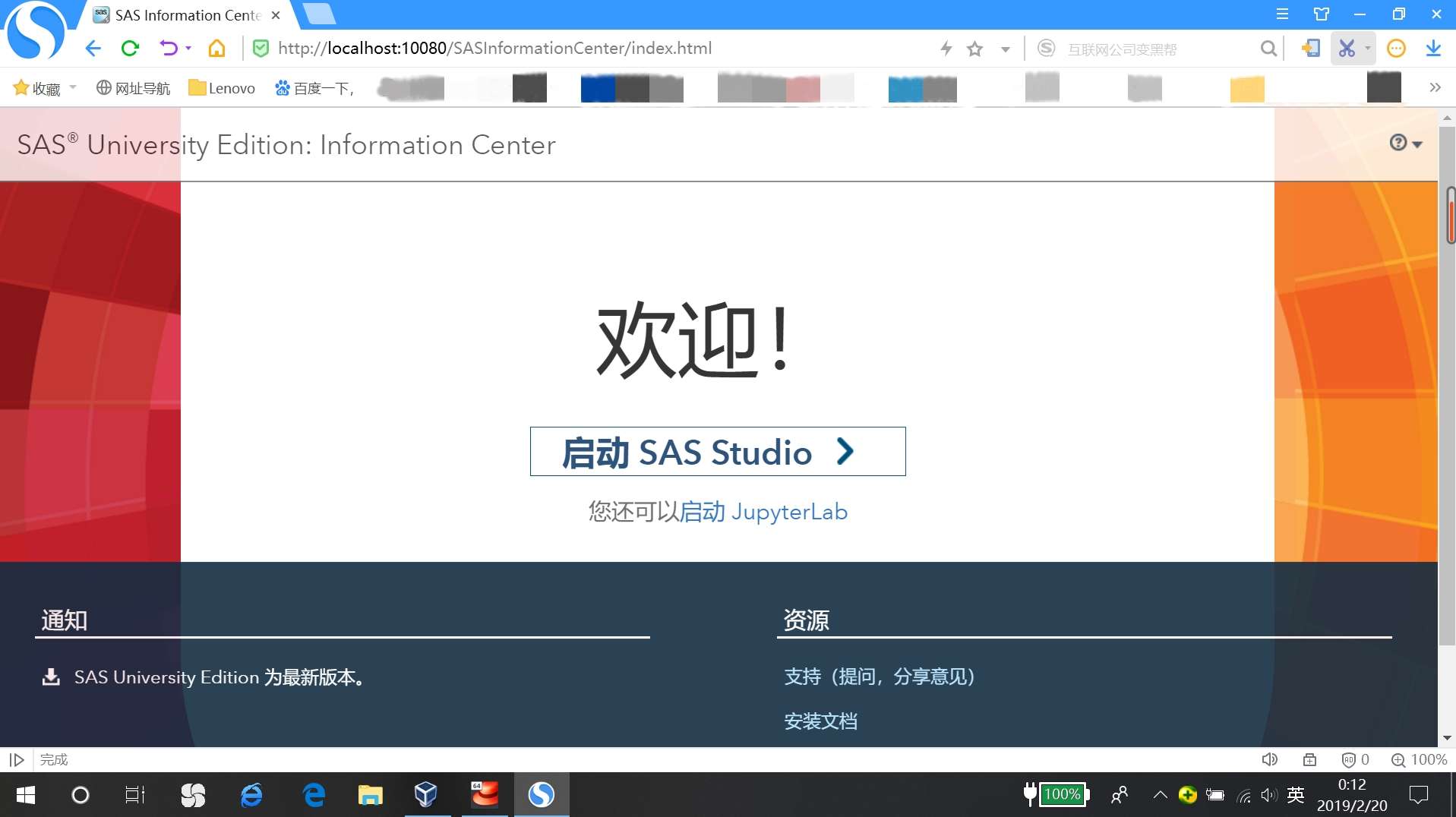Open the downloads arrow icon

coord(1433,49)
